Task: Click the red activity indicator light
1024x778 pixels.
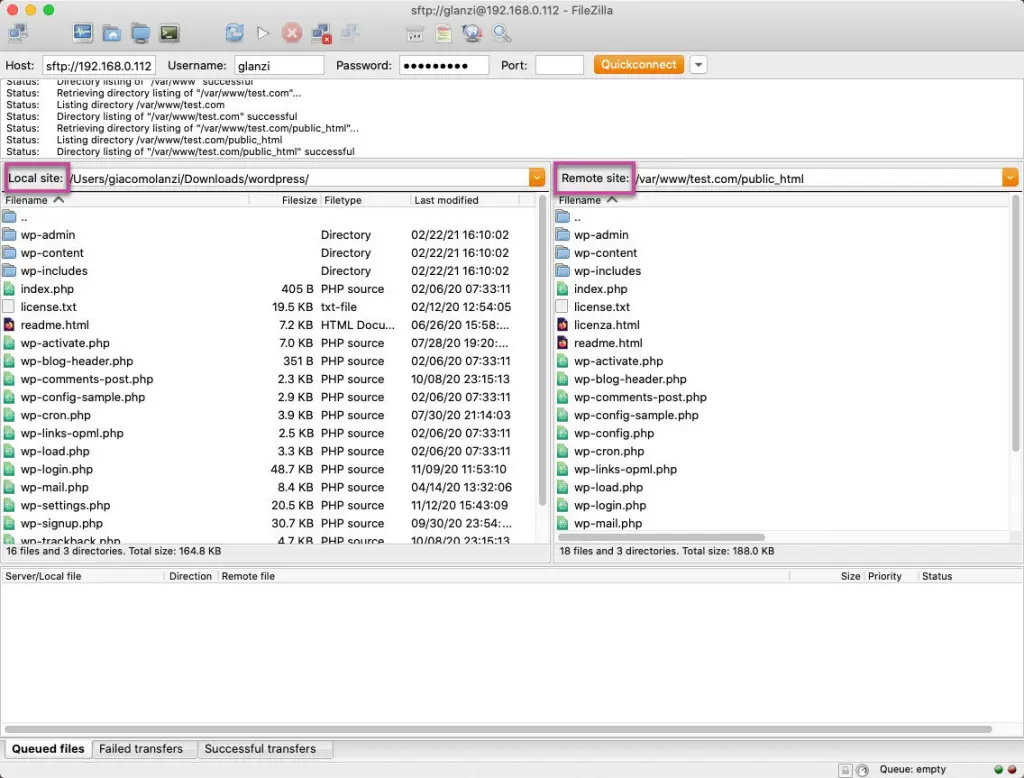Action: pos(1012,770)
